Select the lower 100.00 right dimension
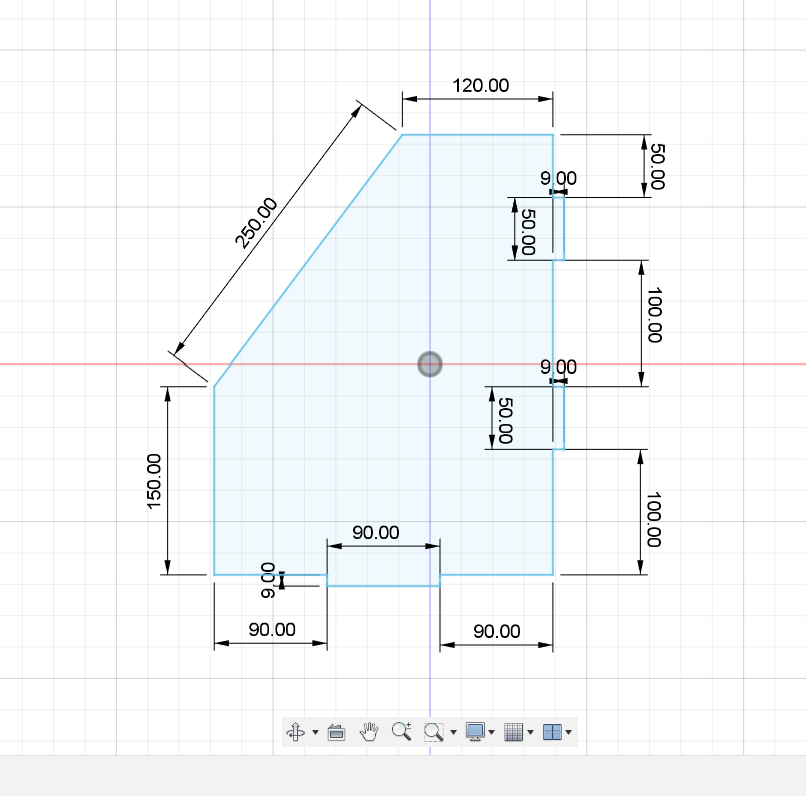The image size is (806, 796). click(653, 520)
